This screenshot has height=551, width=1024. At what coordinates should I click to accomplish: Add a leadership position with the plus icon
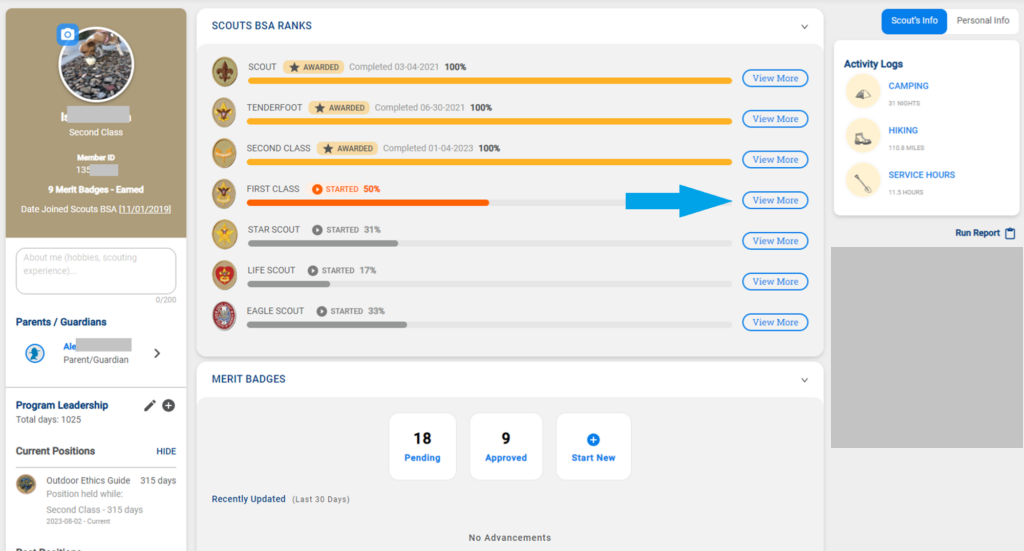point(168,405)
